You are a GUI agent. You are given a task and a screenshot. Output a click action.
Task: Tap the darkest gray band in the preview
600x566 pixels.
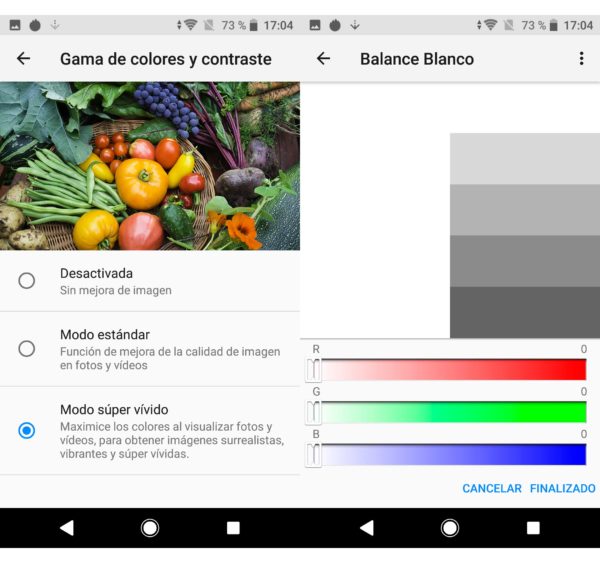point(525,312)
